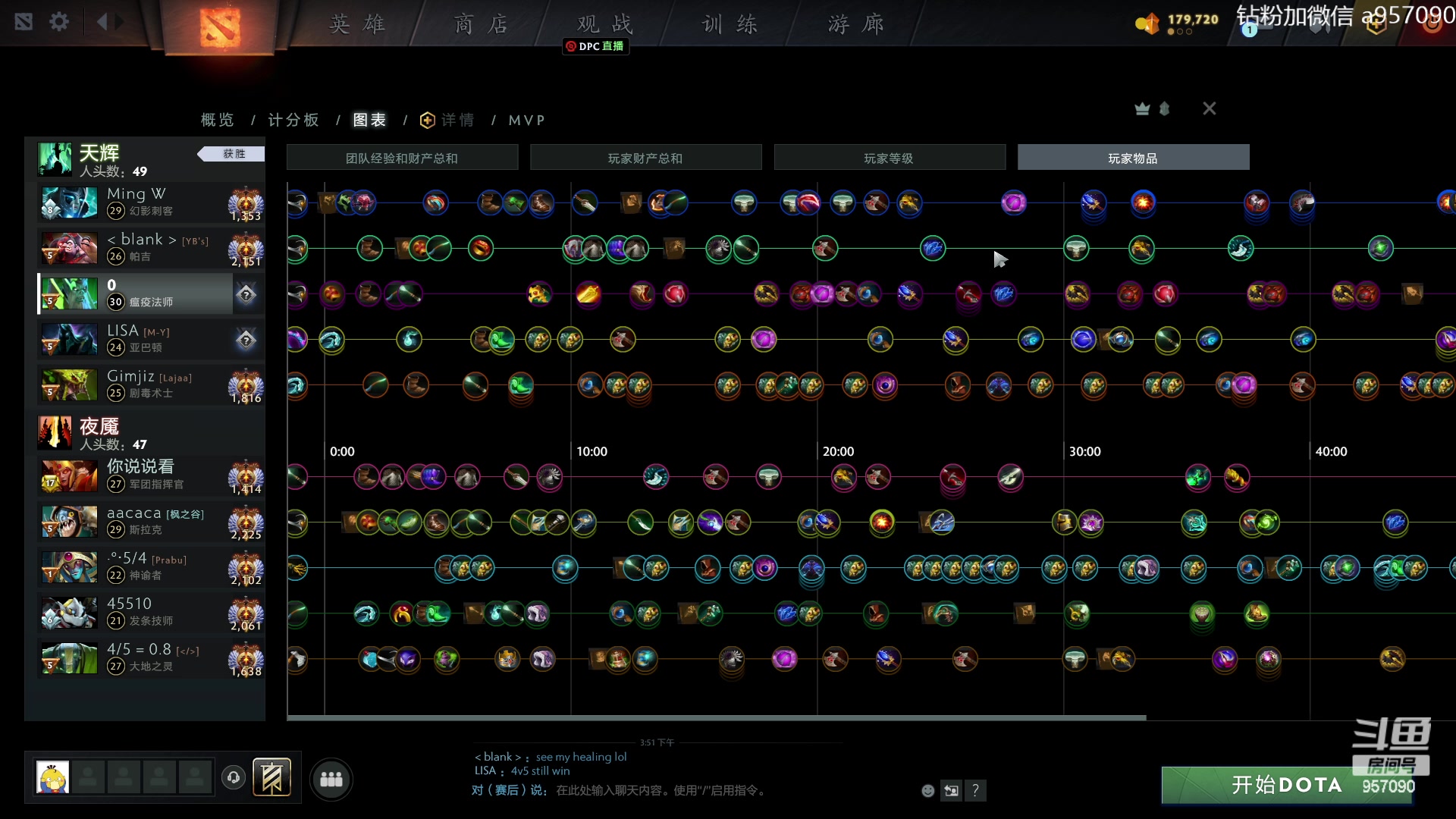The height and width of the screenshot is (819, 1456).
Task: Switch to 团队经验和财富总和 view
Action: coord(402,157)
